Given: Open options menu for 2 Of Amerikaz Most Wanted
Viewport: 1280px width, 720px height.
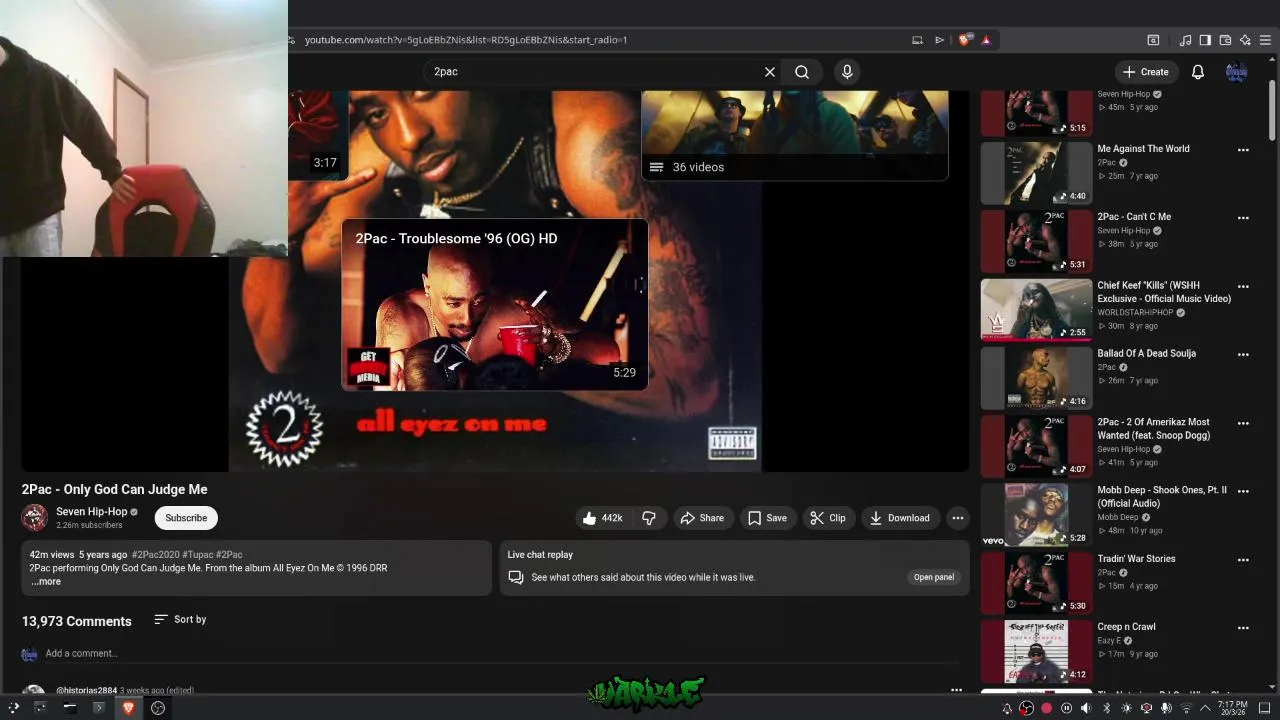Looking at the screenshot, I should (1243, 423).
